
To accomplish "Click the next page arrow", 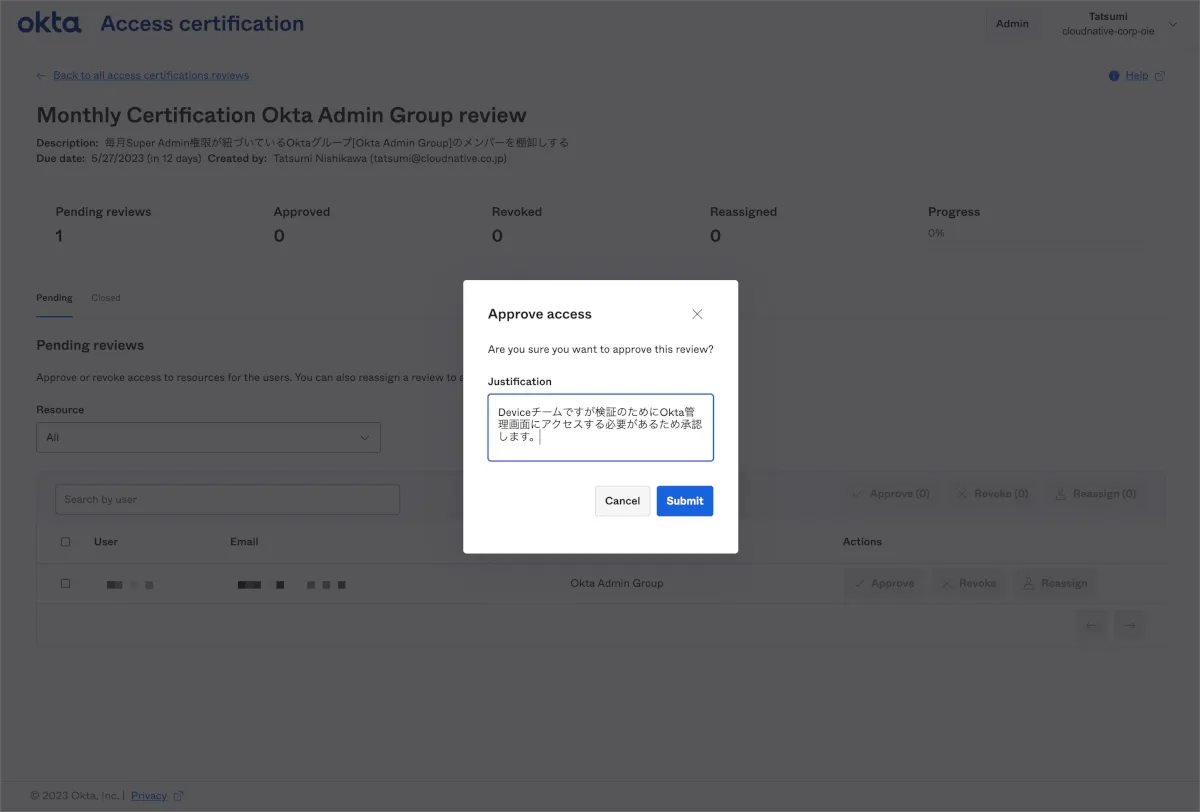I will (x=1130, y=626).
